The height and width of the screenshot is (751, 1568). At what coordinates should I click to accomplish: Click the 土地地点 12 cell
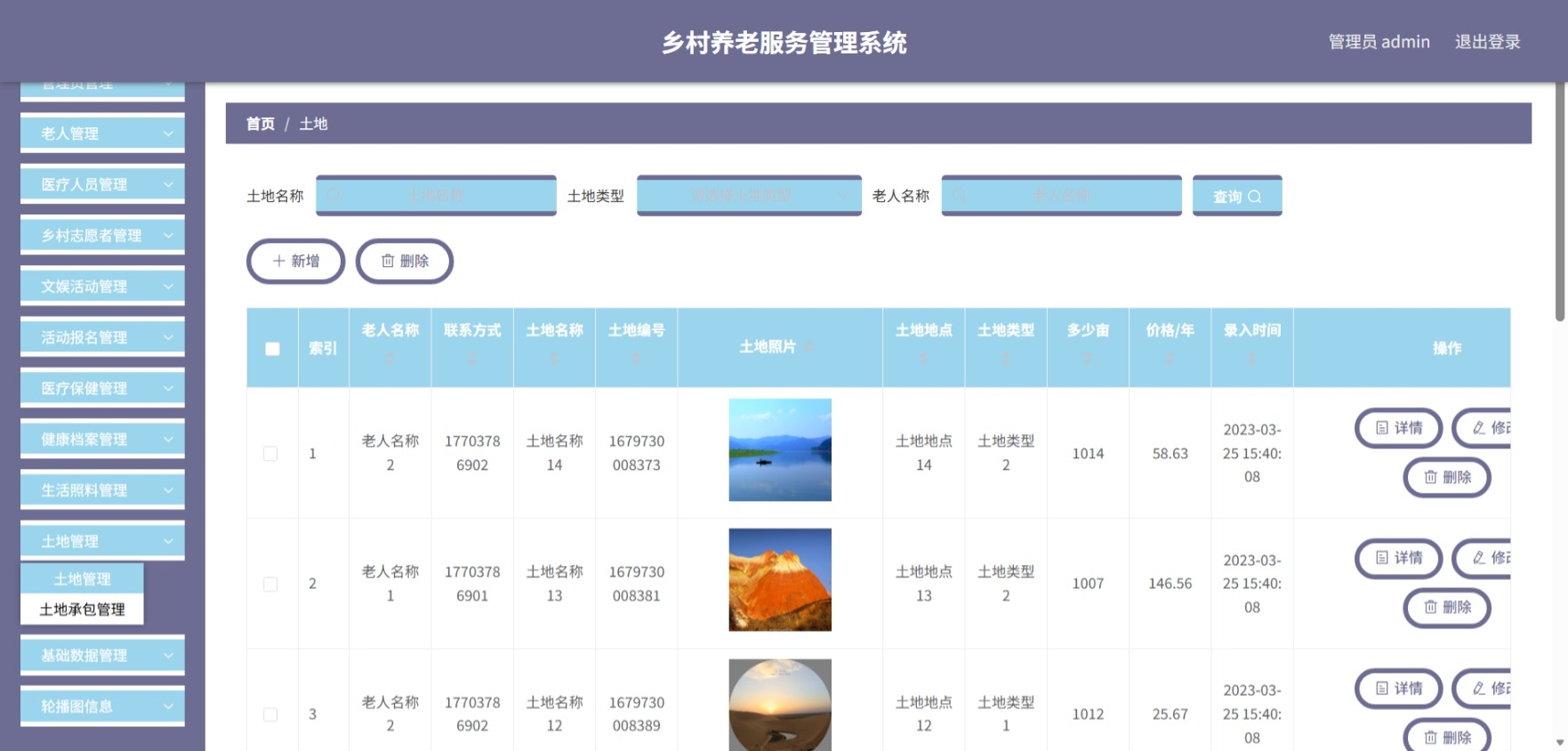(923, 714)
